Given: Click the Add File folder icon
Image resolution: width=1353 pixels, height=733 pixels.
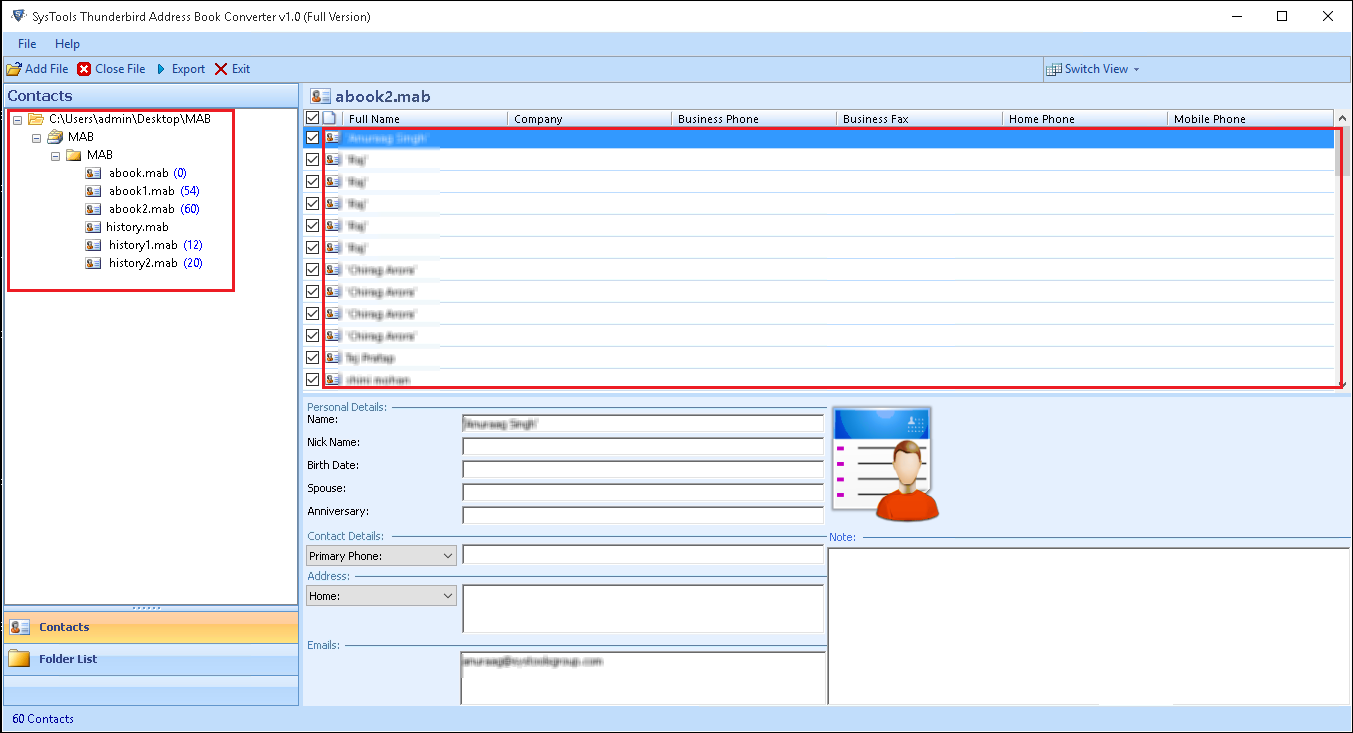Looking at the screenshot, I should pos(14,69).
